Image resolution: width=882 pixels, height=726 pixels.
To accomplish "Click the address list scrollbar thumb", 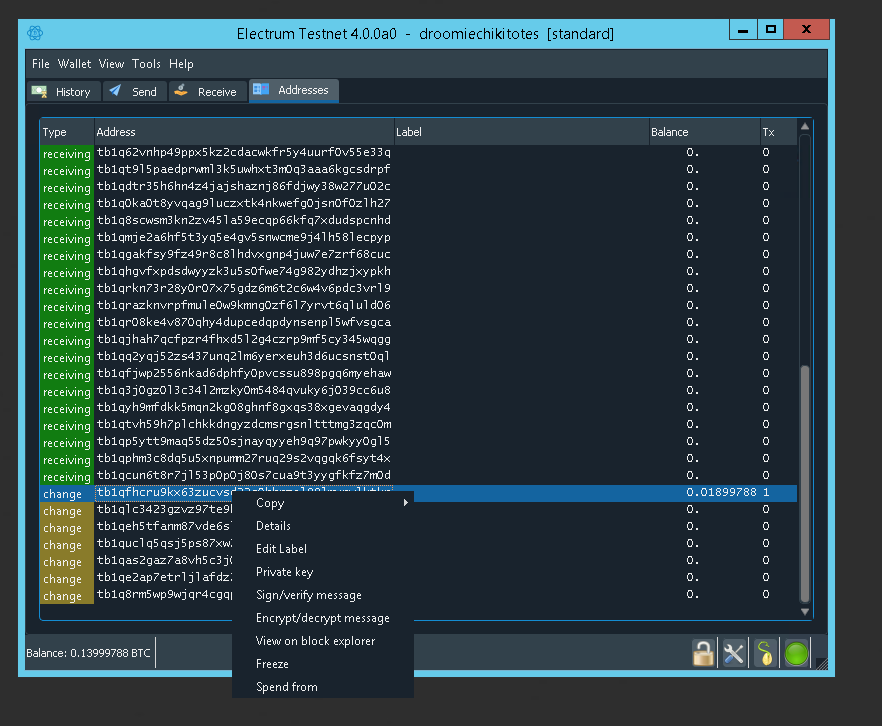I will 805,484.
